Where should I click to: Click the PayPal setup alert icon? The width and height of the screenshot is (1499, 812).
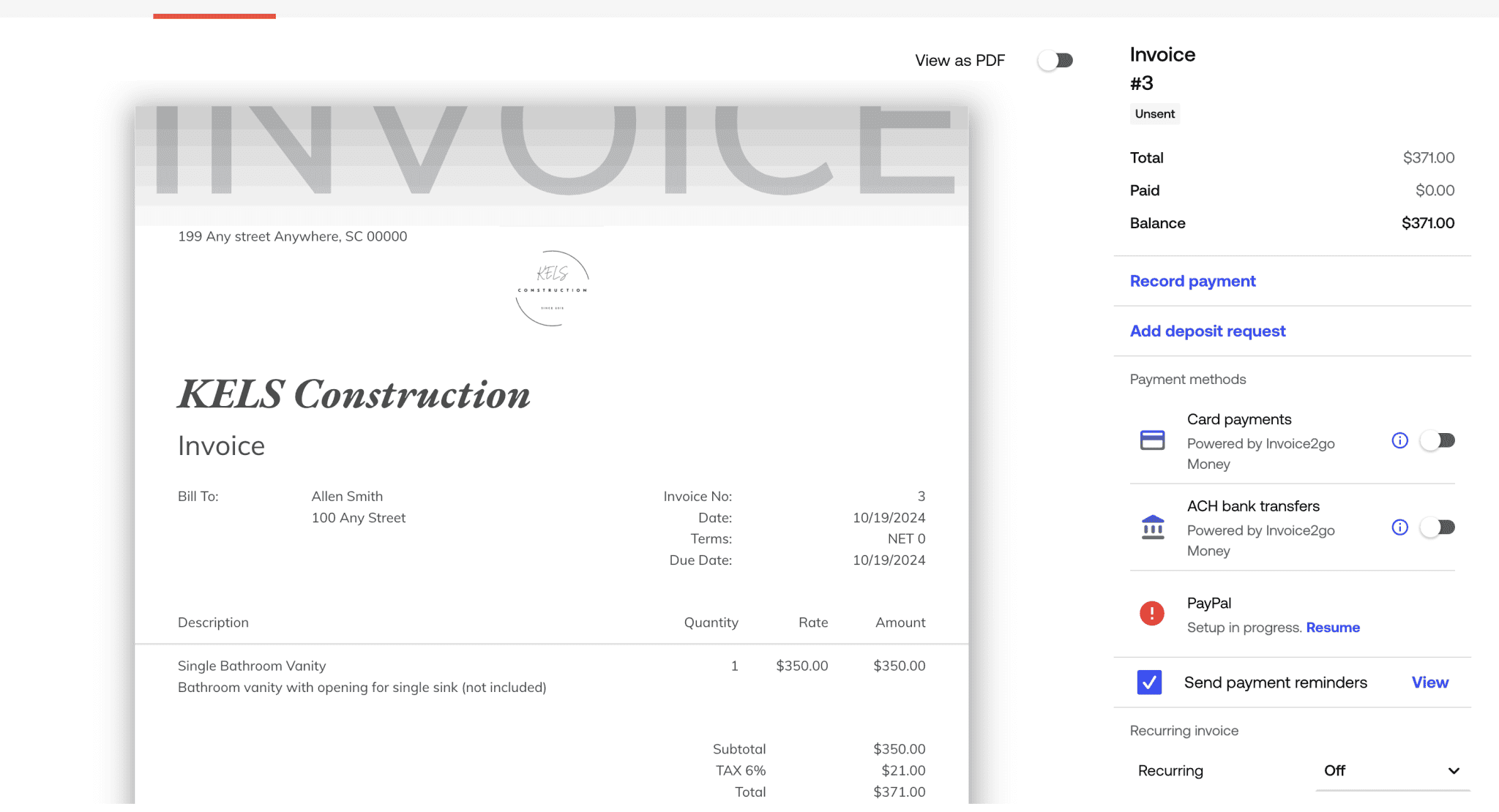1151,614
